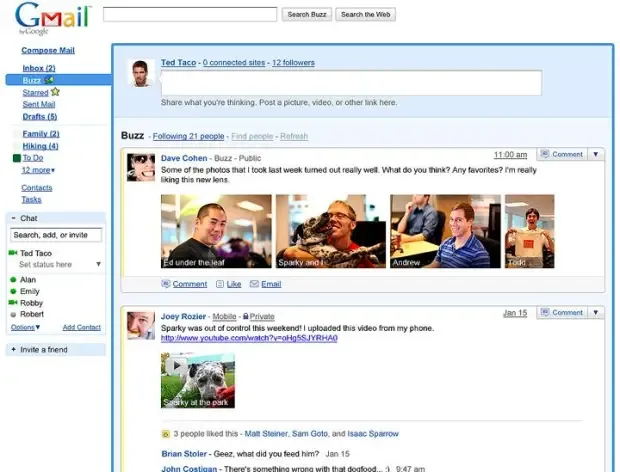Click Robby's video camera status icon

[x=13, y=303]
